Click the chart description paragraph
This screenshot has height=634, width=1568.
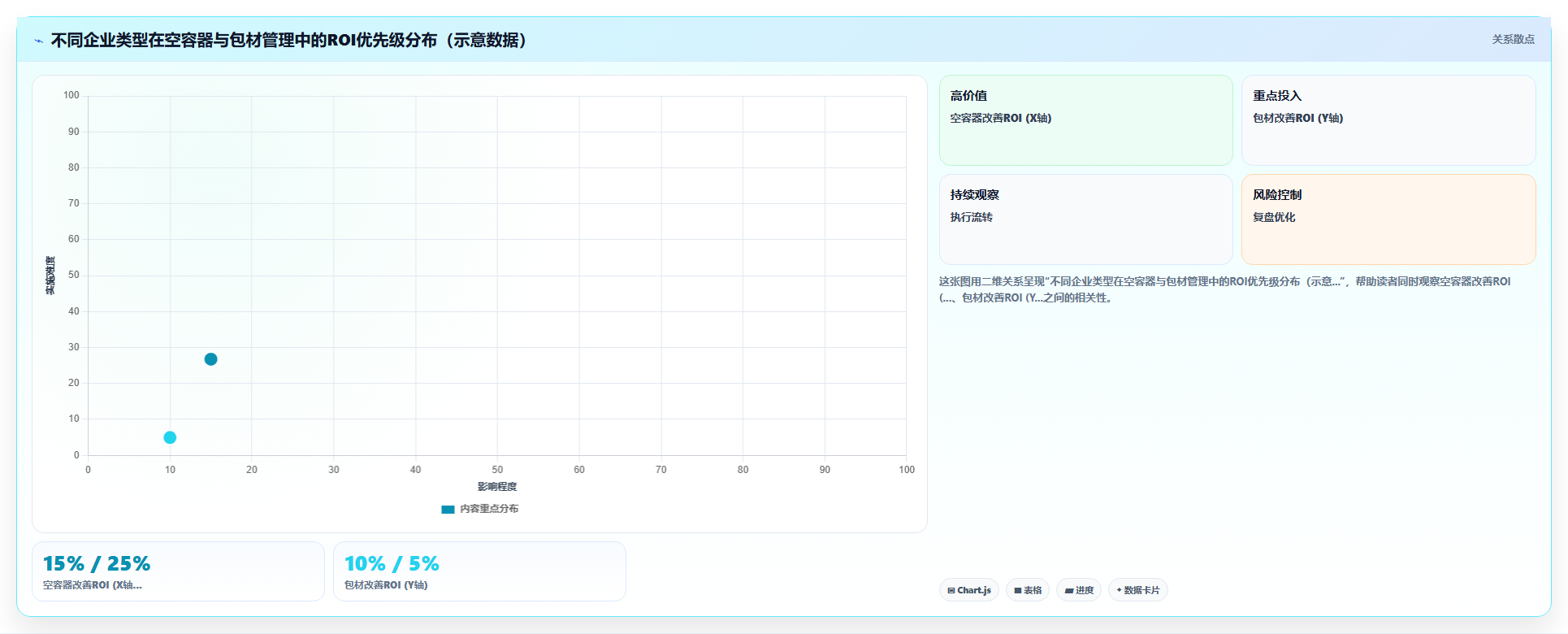[x=1225, y=289]
